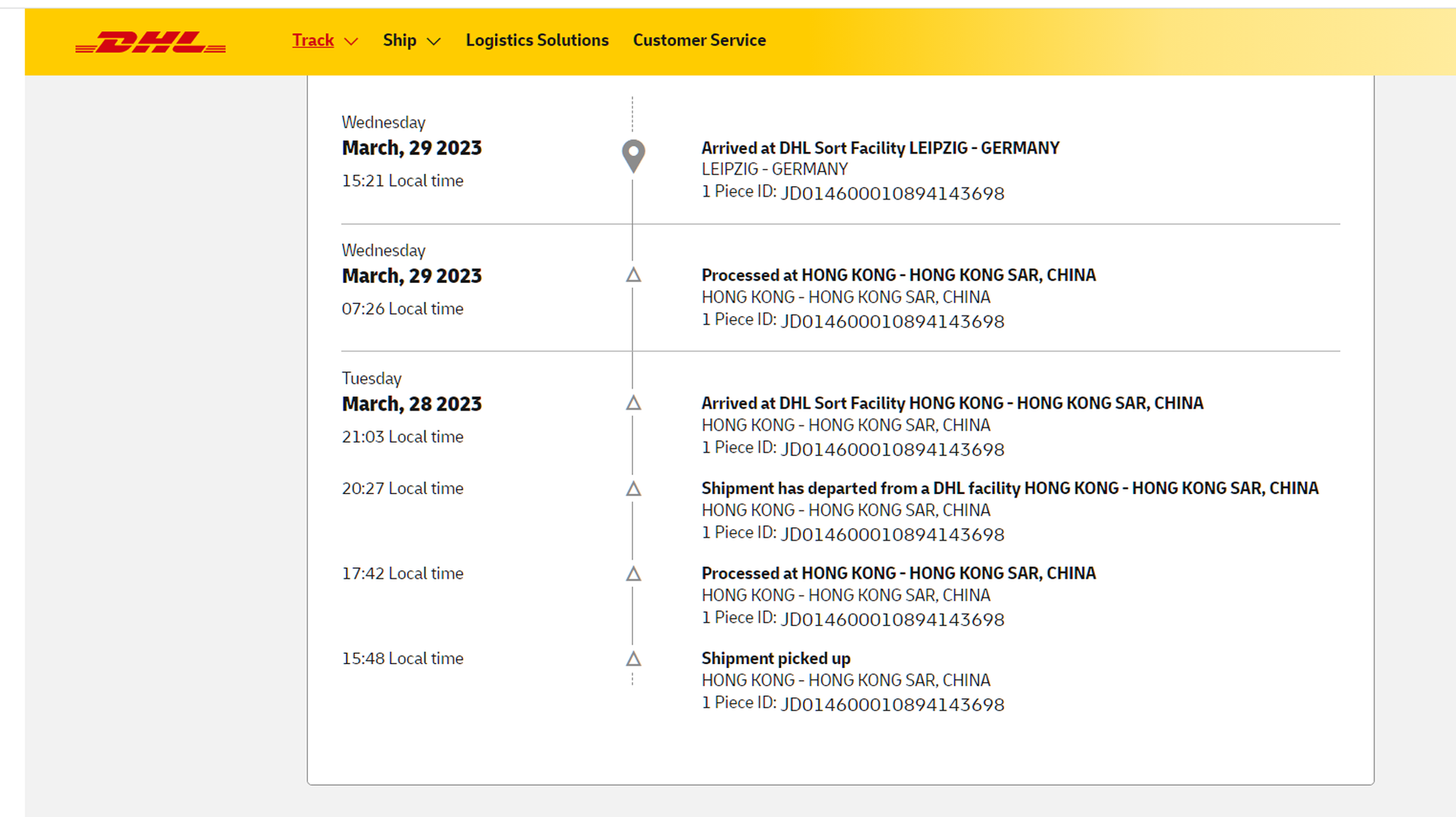
Task: Go to Customer Service
Action: click(699, 40)
